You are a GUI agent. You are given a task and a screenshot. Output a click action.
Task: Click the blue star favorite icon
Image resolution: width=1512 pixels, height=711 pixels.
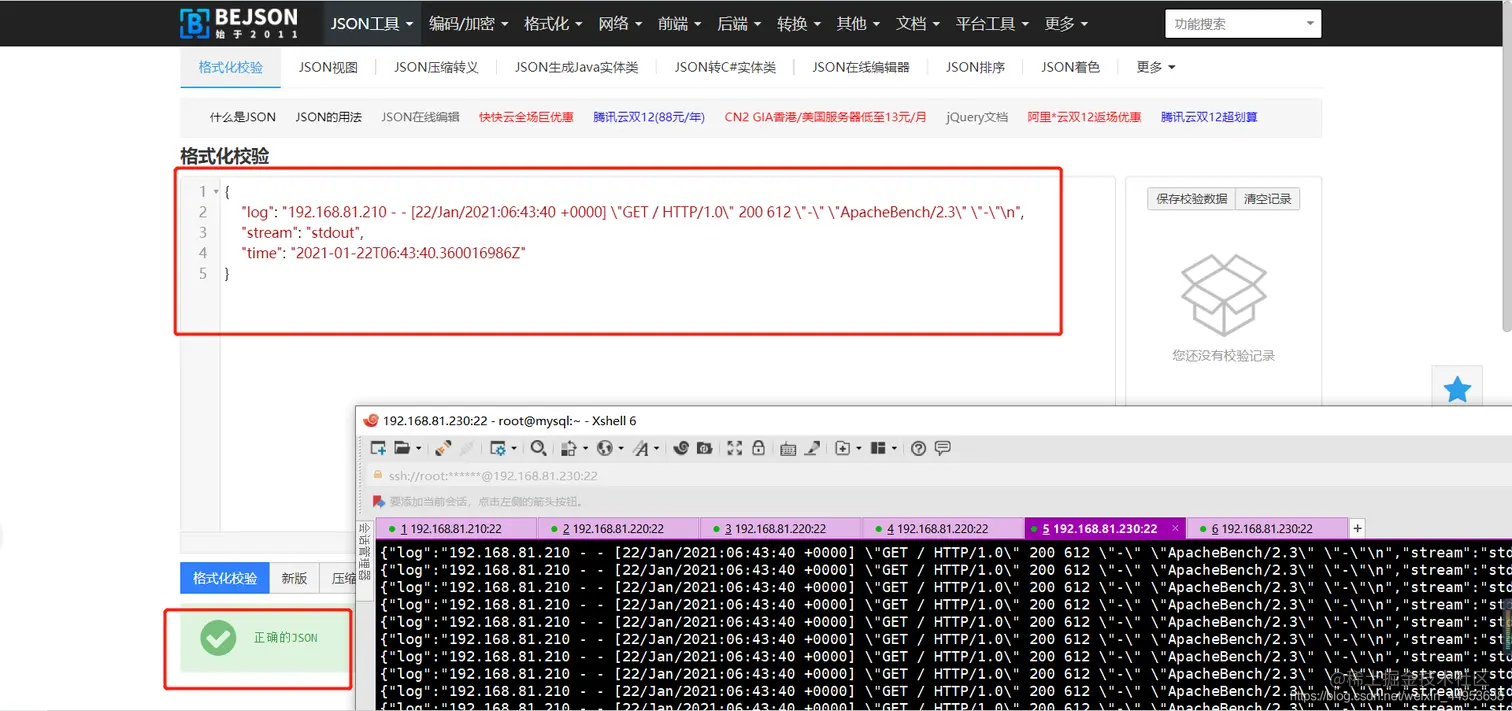[1457, 389]
